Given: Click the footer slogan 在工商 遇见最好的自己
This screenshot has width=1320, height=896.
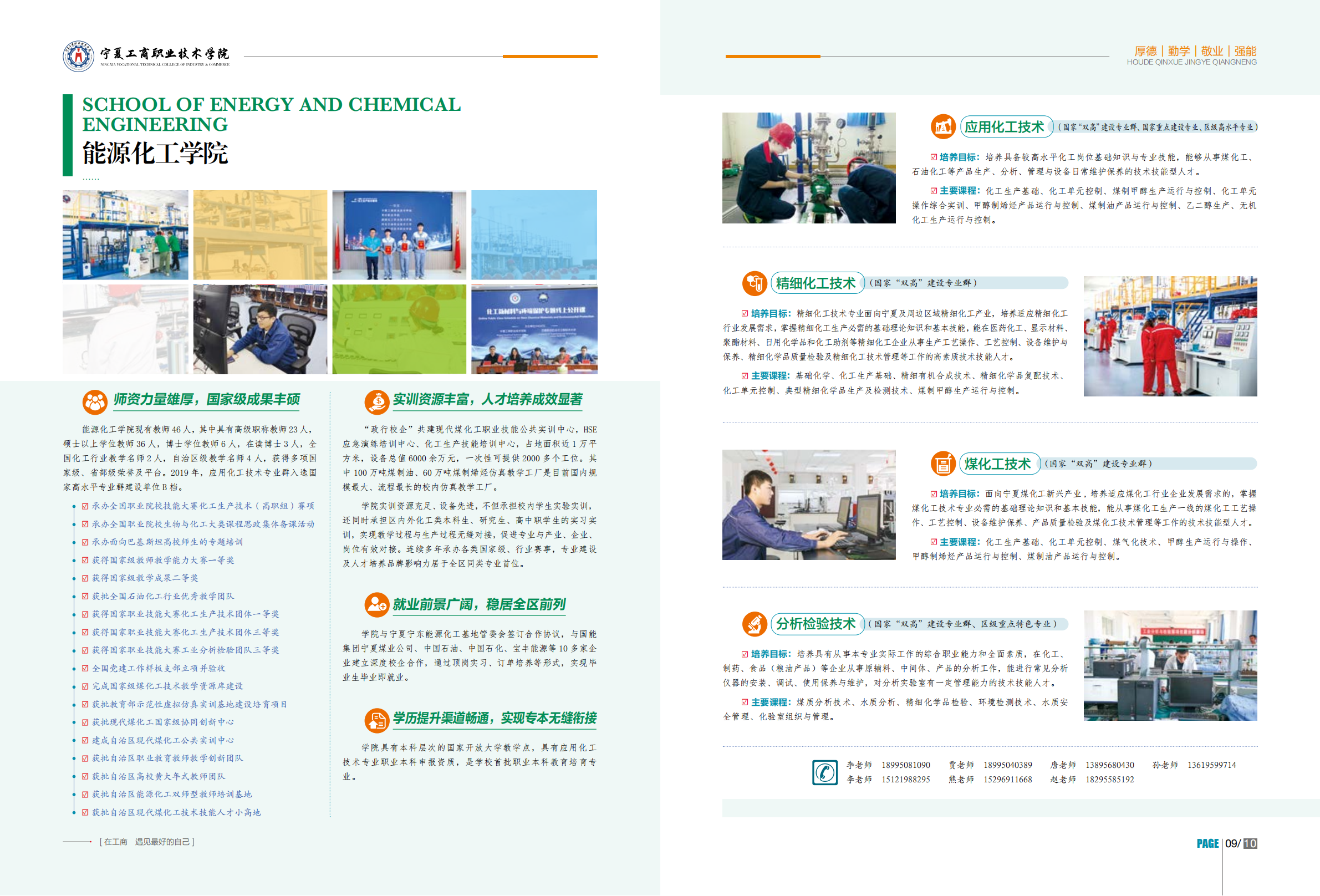Looking at the screenshot, I should (x=146, y=843).
